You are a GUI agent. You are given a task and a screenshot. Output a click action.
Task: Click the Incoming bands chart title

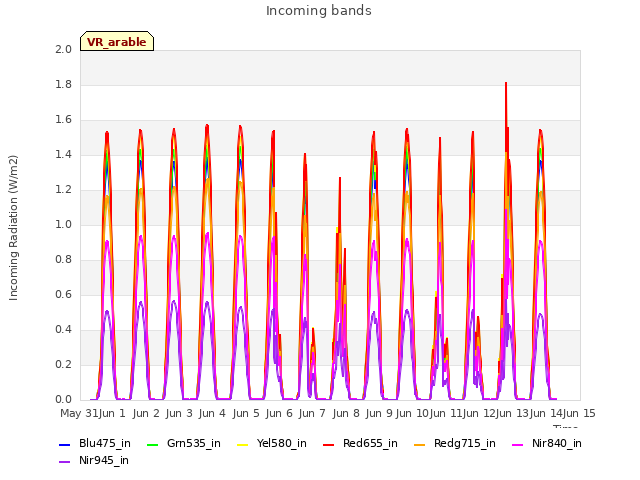pyautogui.click(x=319, y=11)
